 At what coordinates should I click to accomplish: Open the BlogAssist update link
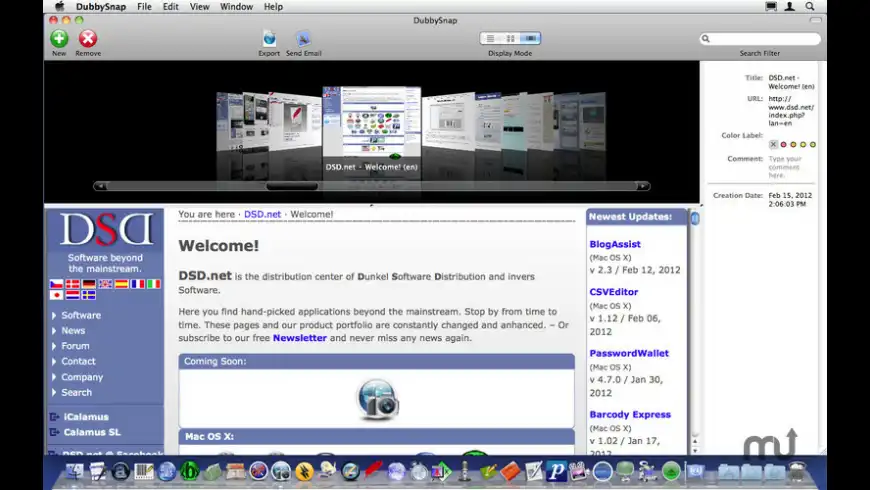614,244
